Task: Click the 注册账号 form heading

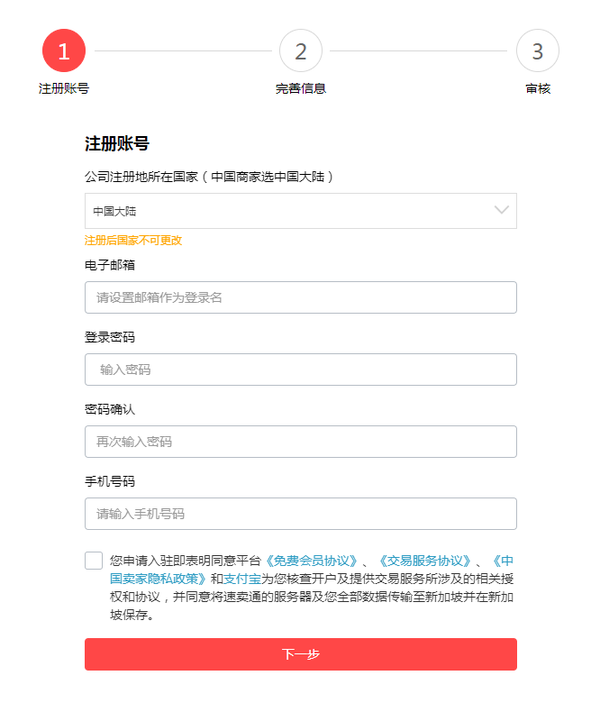Action: pyautogui.click(x=117, y=143)
